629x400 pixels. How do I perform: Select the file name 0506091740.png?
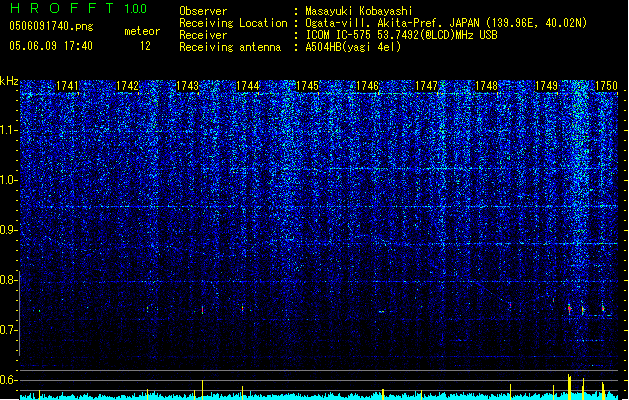click(x=51, y=26)
